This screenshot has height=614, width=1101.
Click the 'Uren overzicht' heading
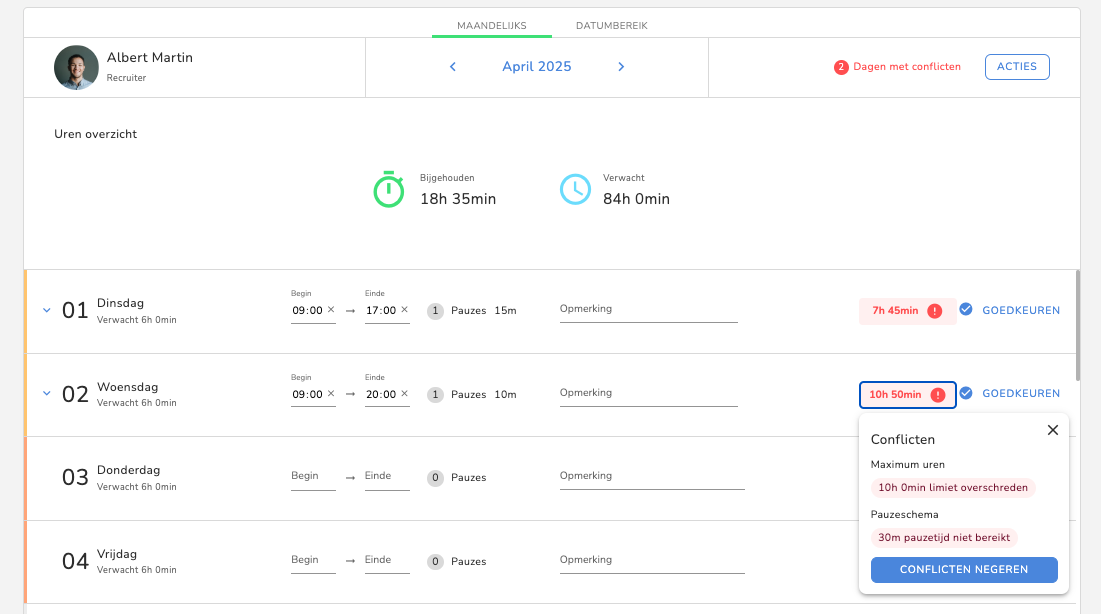95,134
